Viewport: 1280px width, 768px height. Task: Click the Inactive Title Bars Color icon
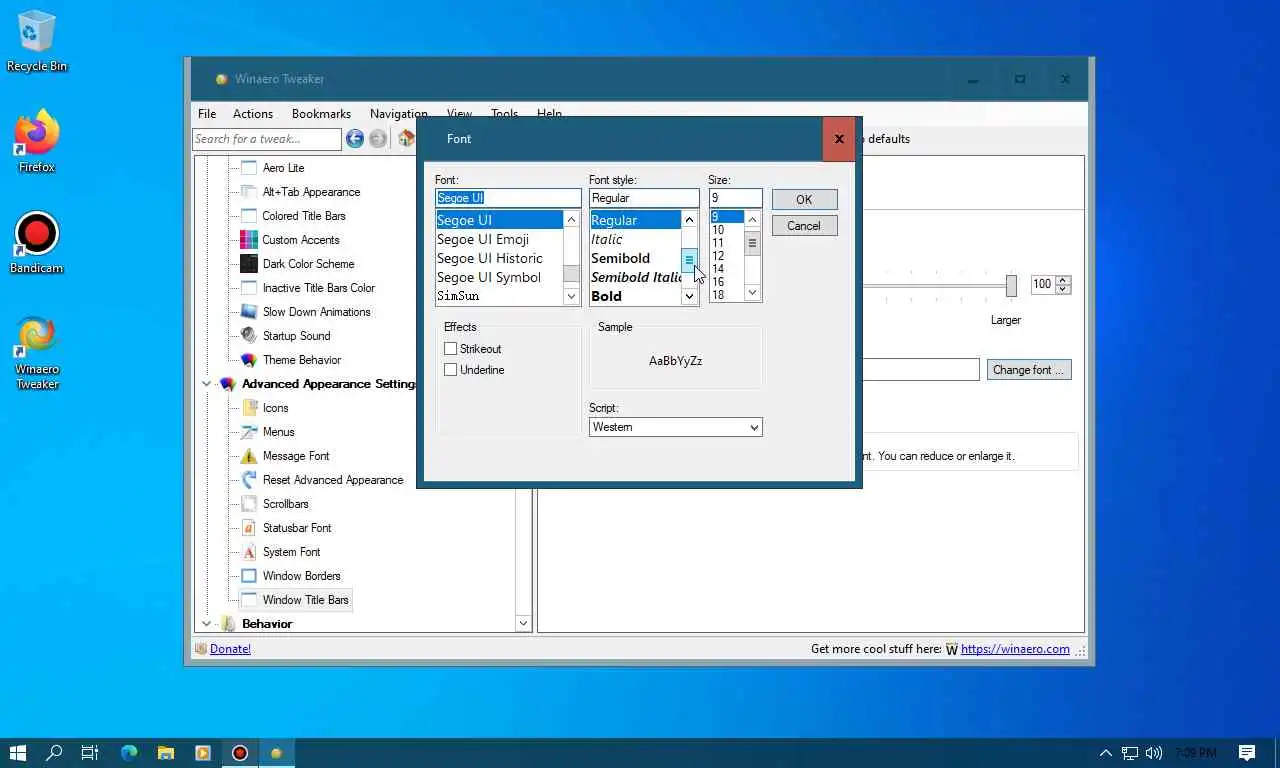[249, 288]
